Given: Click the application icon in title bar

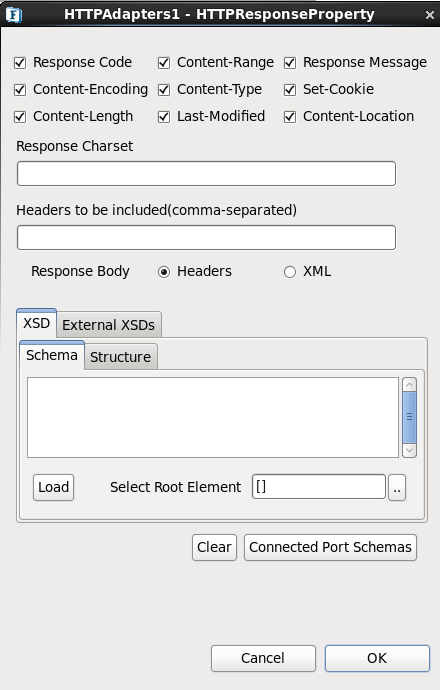Looking at the screenshot, I should tap(14, 15).
